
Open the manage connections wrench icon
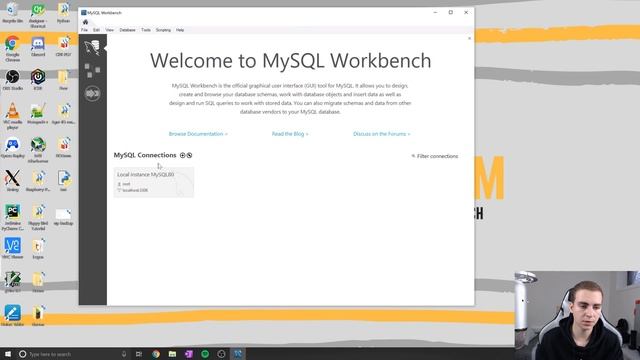[x=189, y=155]
